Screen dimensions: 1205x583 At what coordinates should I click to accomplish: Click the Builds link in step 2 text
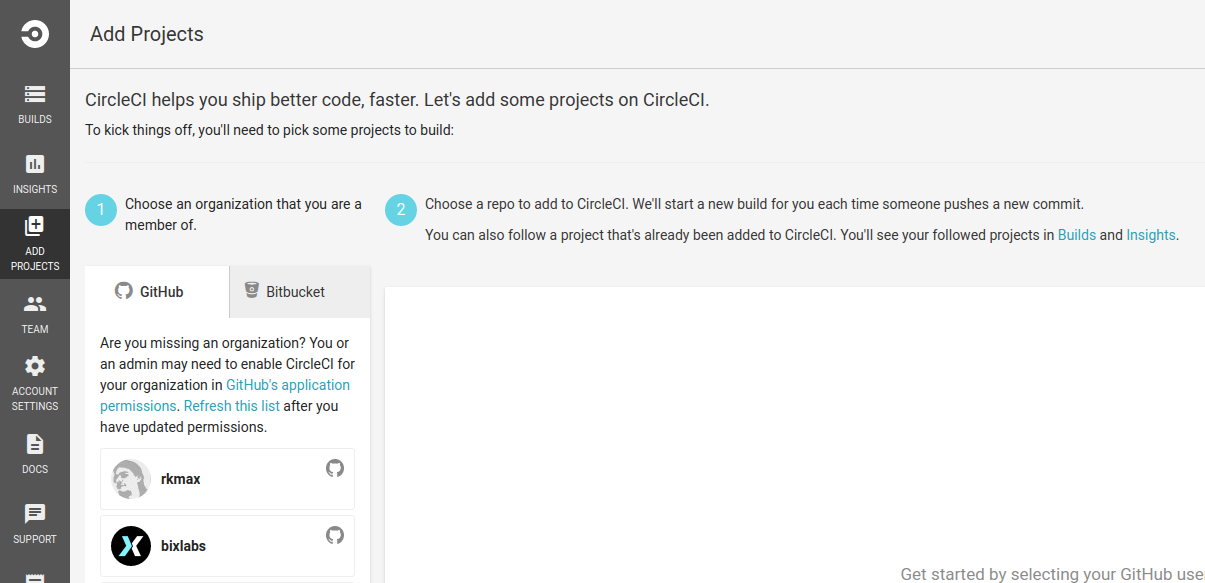coord(1076,234)
